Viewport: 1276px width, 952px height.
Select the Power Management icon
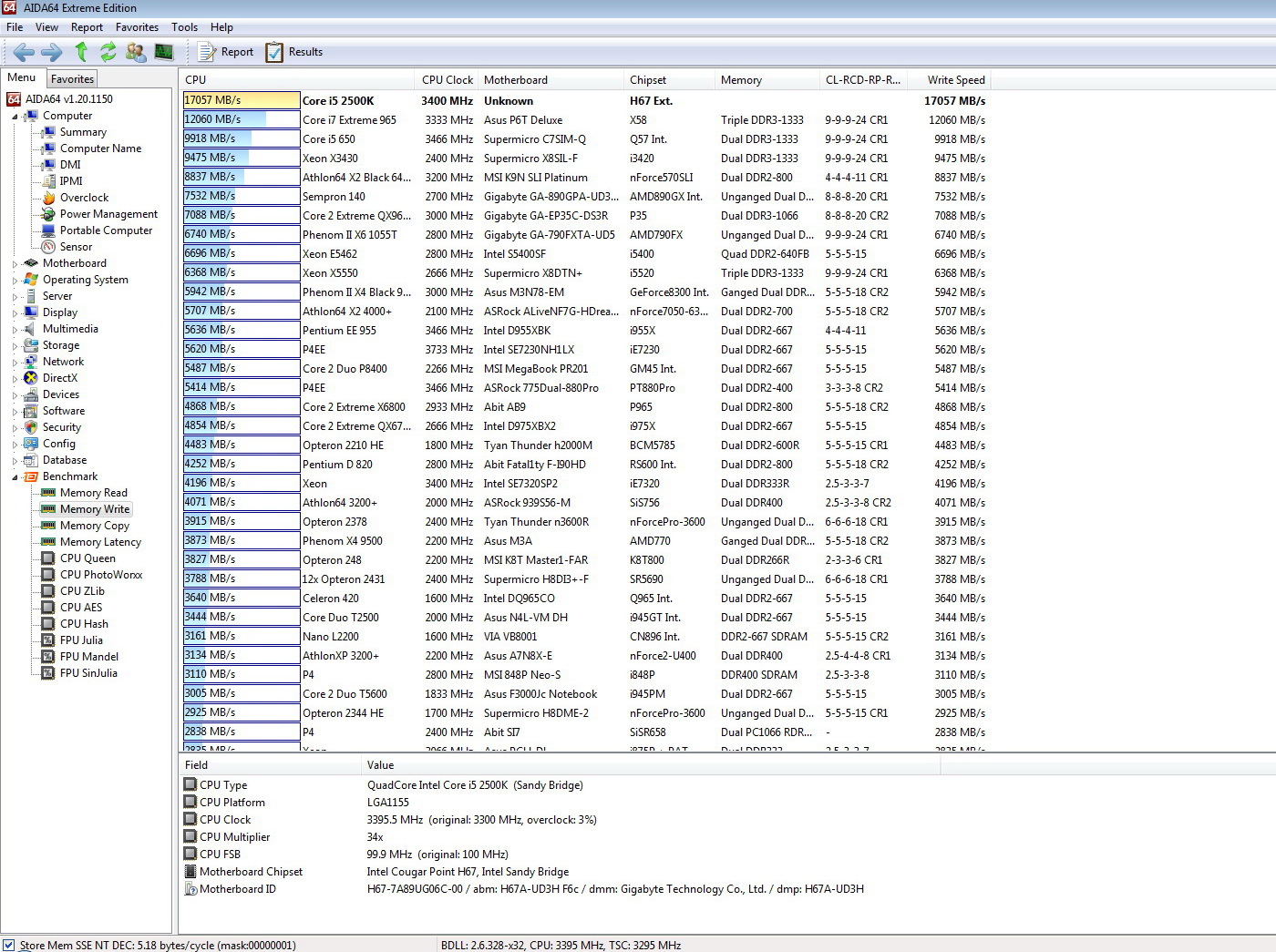[x=48, y=214]
